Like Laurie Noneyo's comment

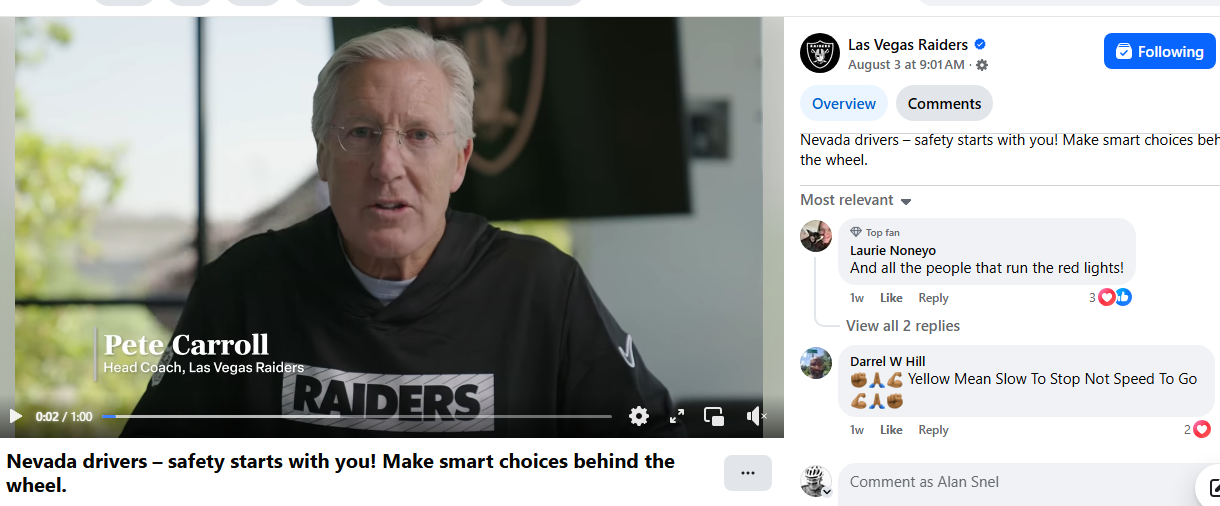pyautogui.click(x=891, y=298)
